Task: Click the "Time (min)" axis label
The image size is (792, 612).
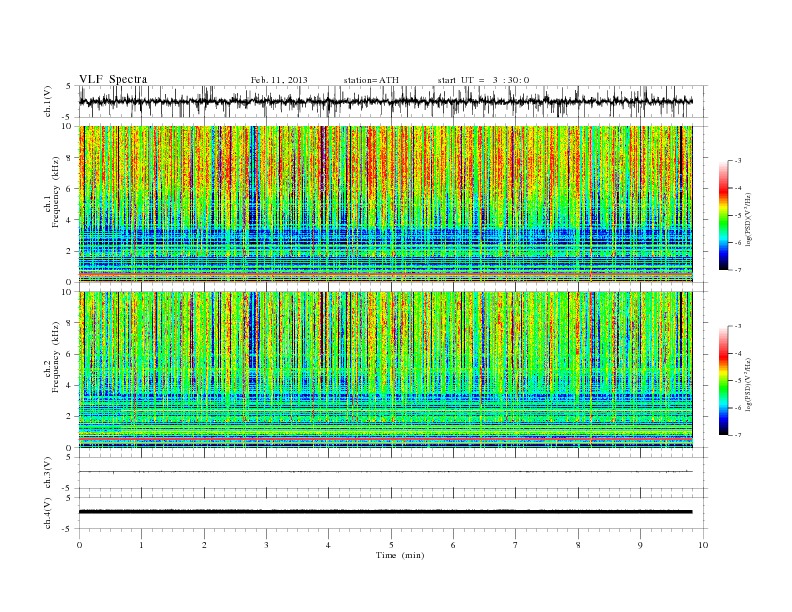Action: click(400, 555)
